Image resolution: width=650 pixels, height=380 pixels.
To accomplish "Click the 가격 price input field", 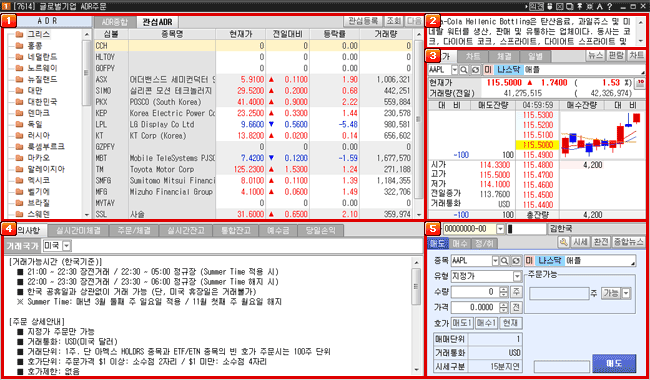I will tap(475, 307).
